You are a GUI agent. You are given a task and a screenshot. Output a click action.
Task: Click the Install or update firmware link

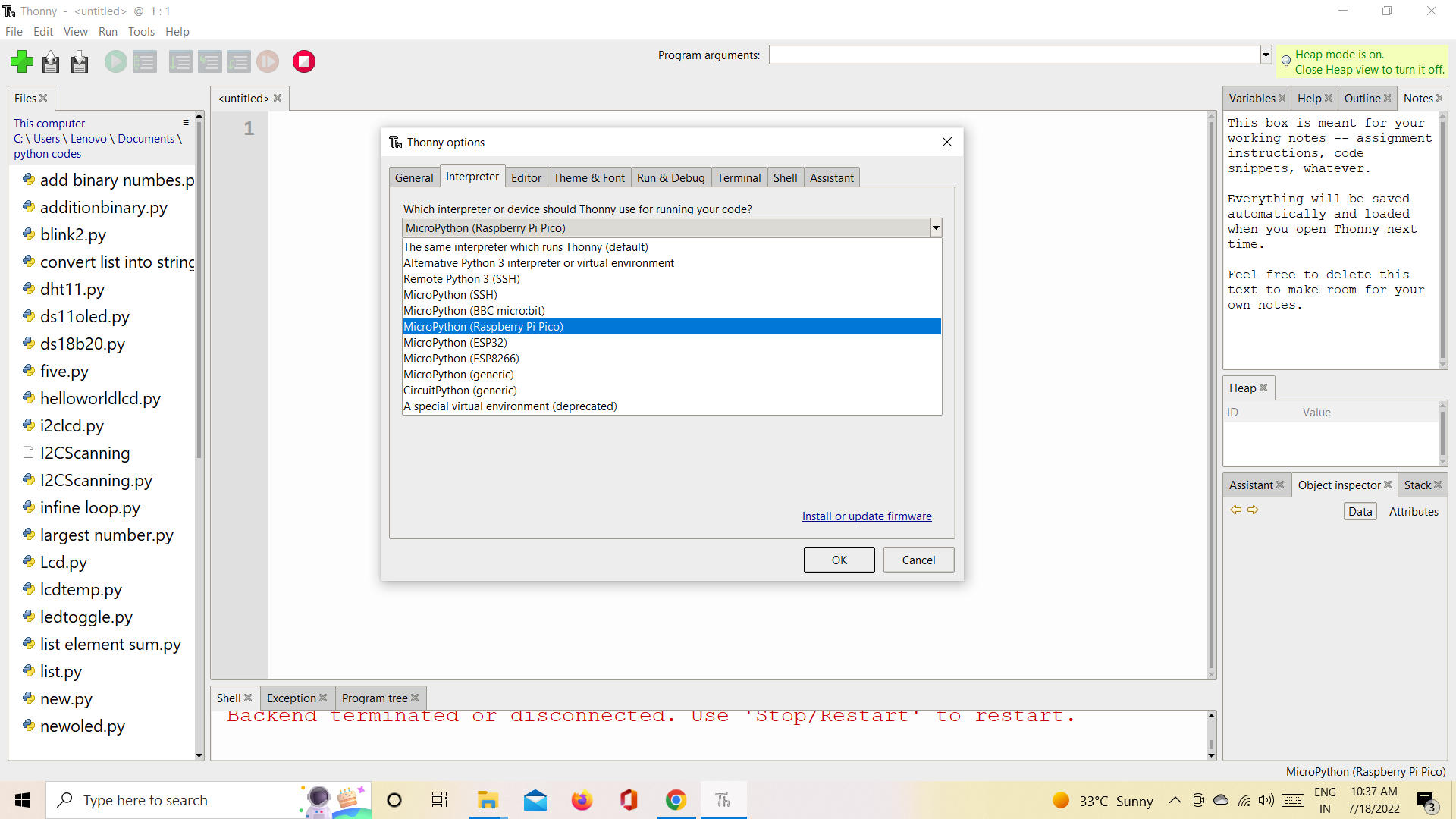click(x=867, y=516)
